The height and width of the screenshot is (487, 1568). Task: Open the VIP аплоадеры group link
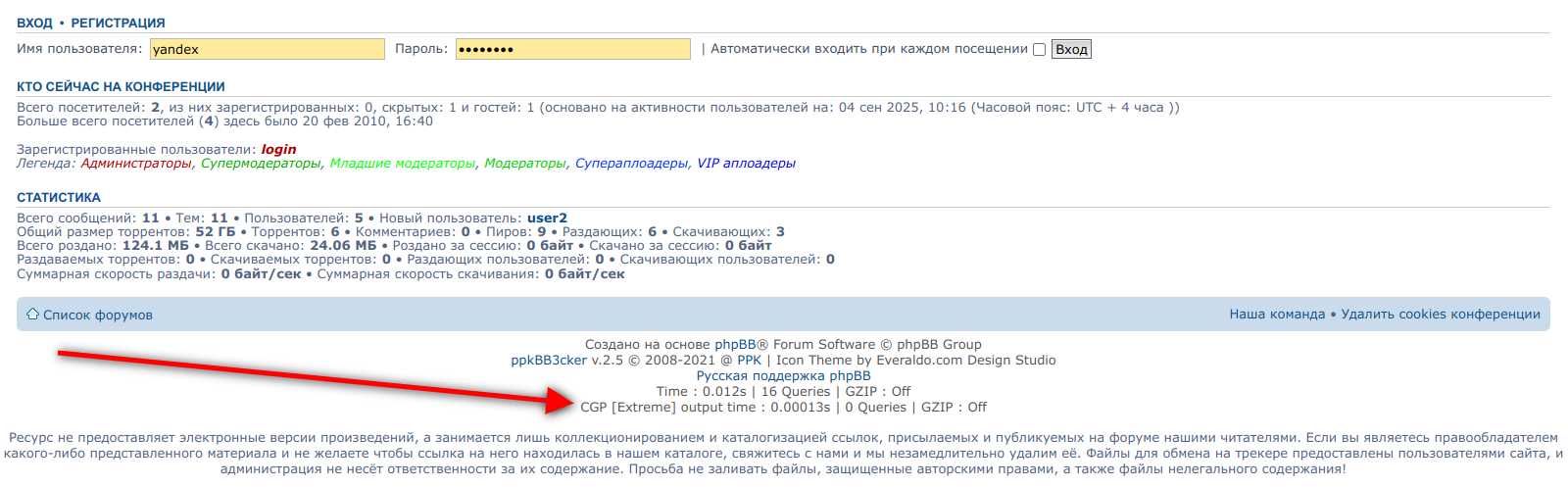pyautogui.click(x=746, y=164)
